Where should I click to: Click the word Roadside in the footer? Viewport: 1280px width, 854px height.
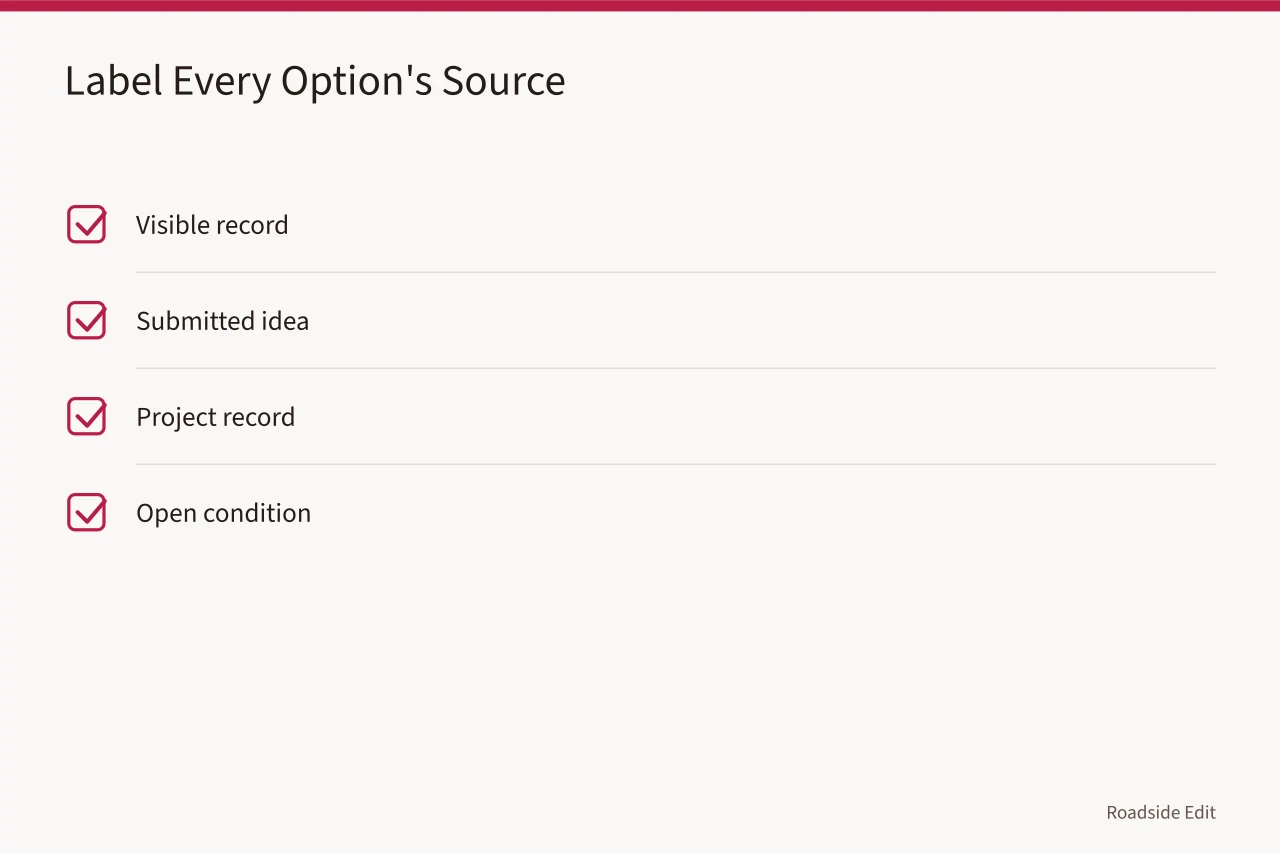coord(1143,812)
